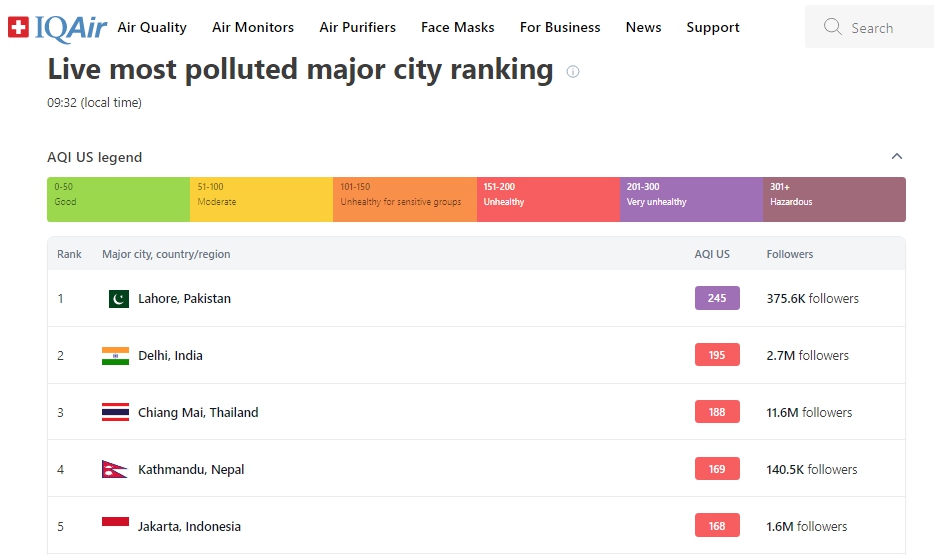Click the Thailand flag icon
The image size is (934, 555).
point(116,412)
